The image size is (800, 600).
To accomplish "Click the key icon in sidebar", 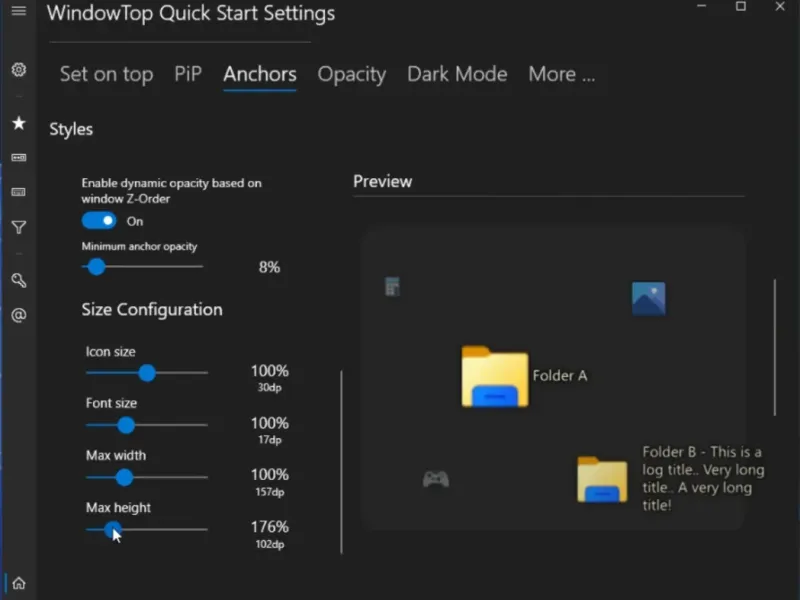I will tap(18, 281).
